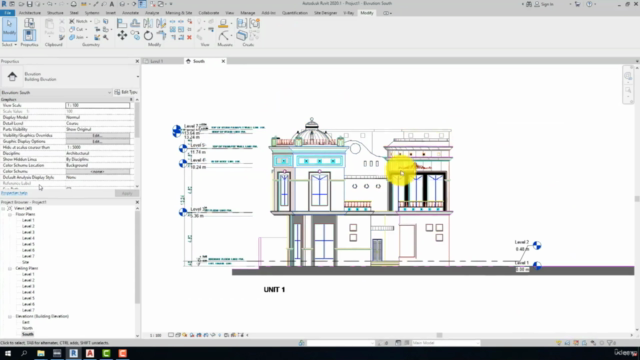Collapse the Floor Plans tree node
This screenshot has height=360, width=640.
(10, 214)
